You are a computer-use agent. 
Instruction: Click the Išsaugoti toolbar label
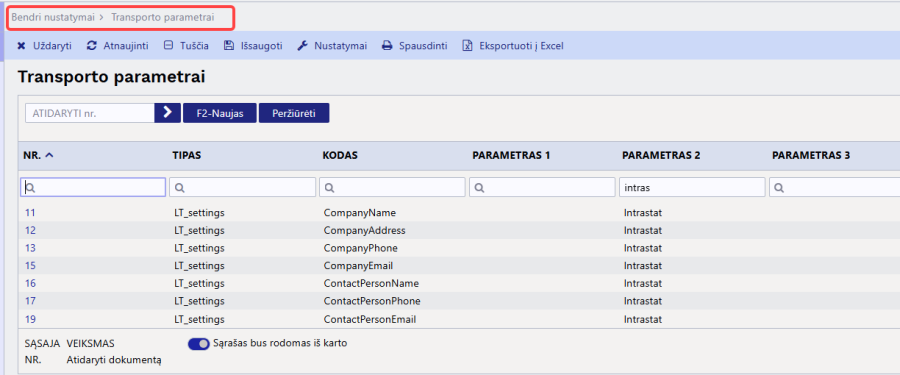click(261, 46)
